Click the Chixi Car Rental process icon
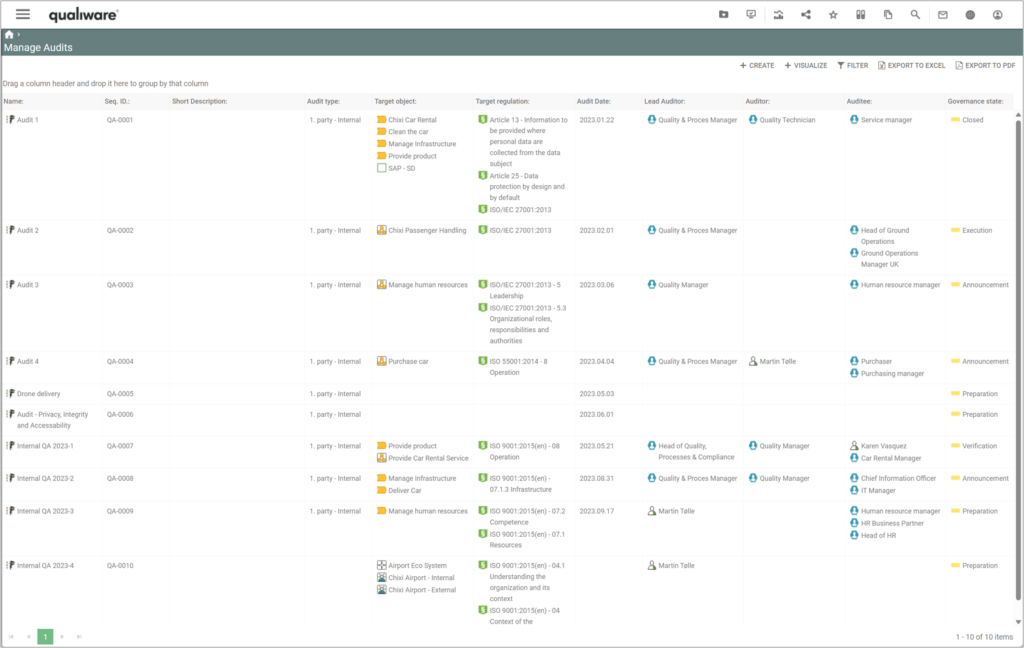The width and height of the screenshot is (1024, 648). point(381,120)
